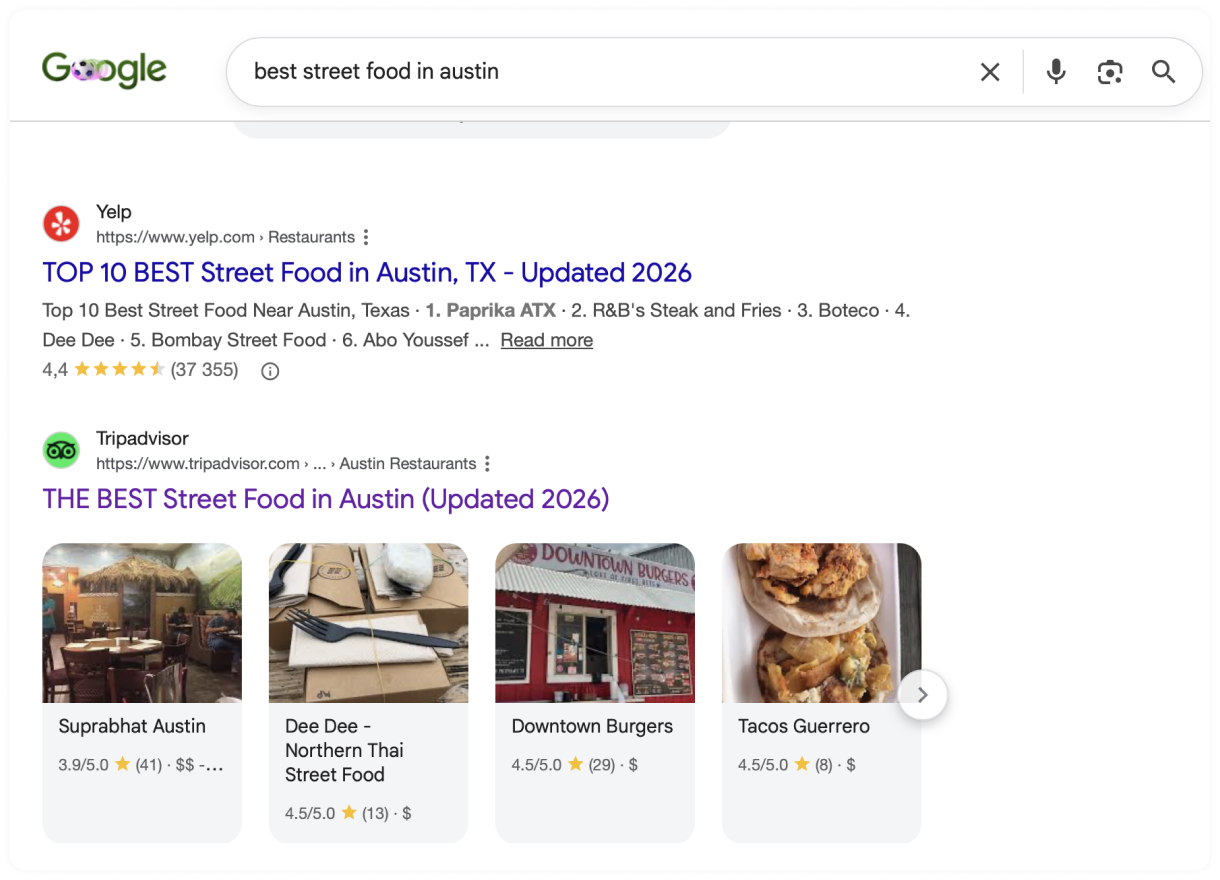This screenshot has width=1220, height=880.
Task: Click the 4,4 star rating (37 355)
Action: coord(140,371)
